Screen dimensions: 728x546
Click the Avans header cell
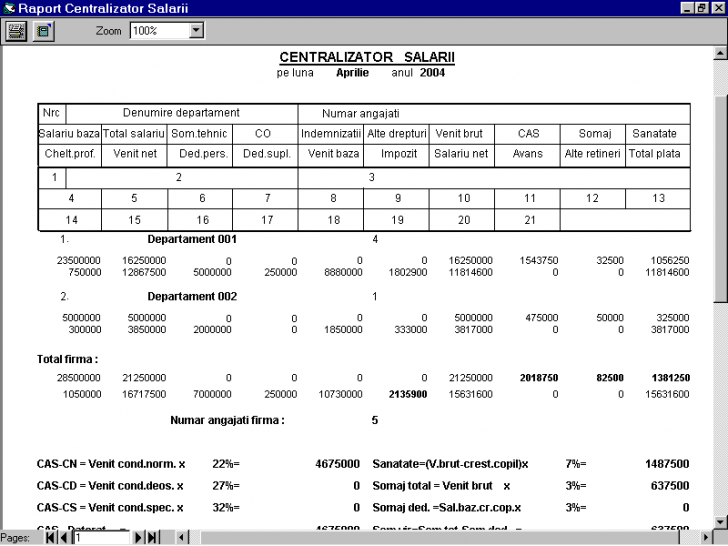point(527,154)
